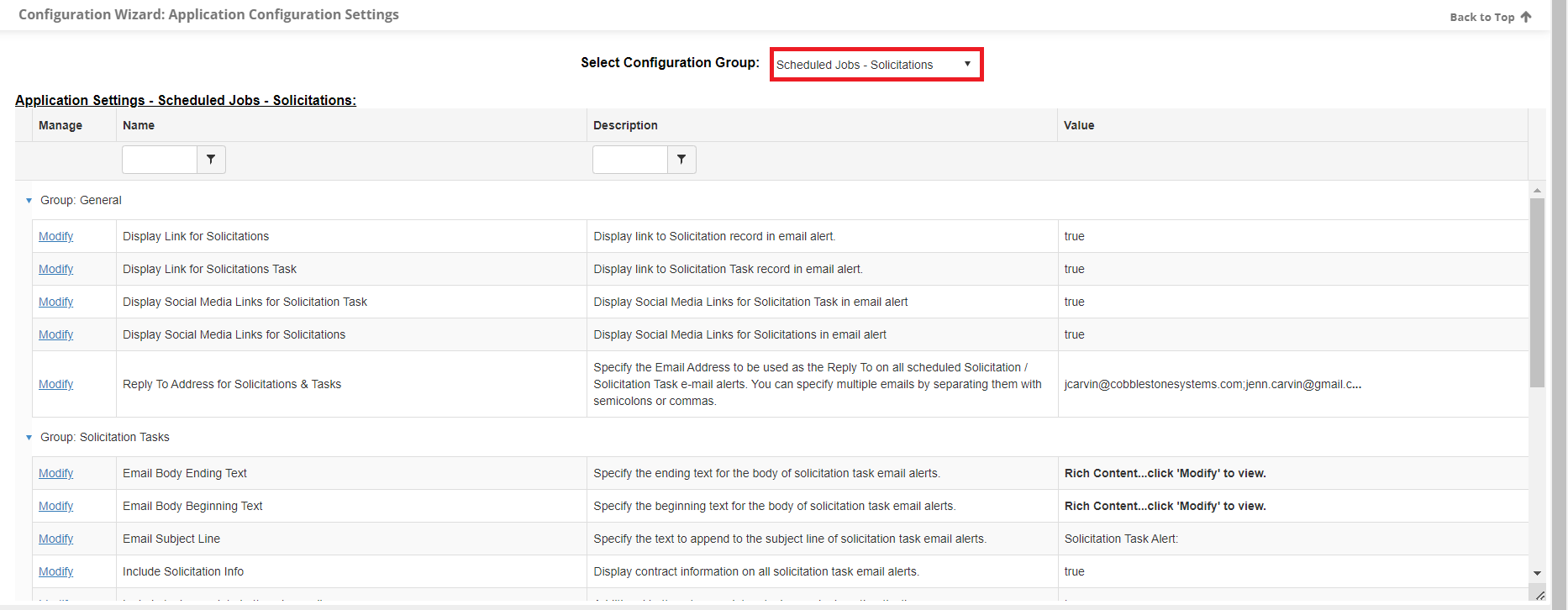Click the Configuration Wizard page title
The image size is (1568, 610).
pyautogui.click(x=208, y=14)
